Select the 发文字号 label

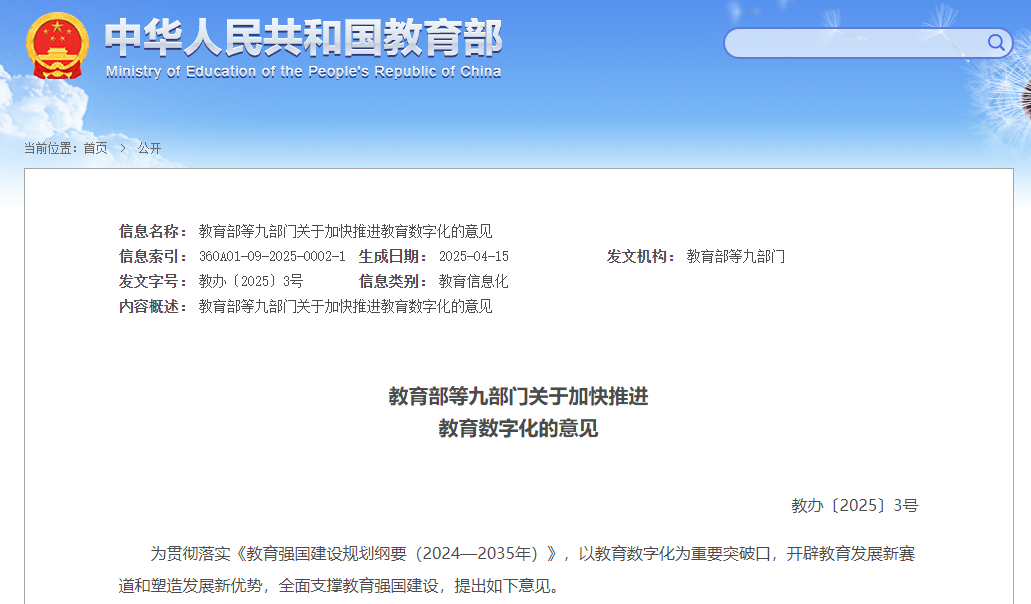(x=153, y=281)
